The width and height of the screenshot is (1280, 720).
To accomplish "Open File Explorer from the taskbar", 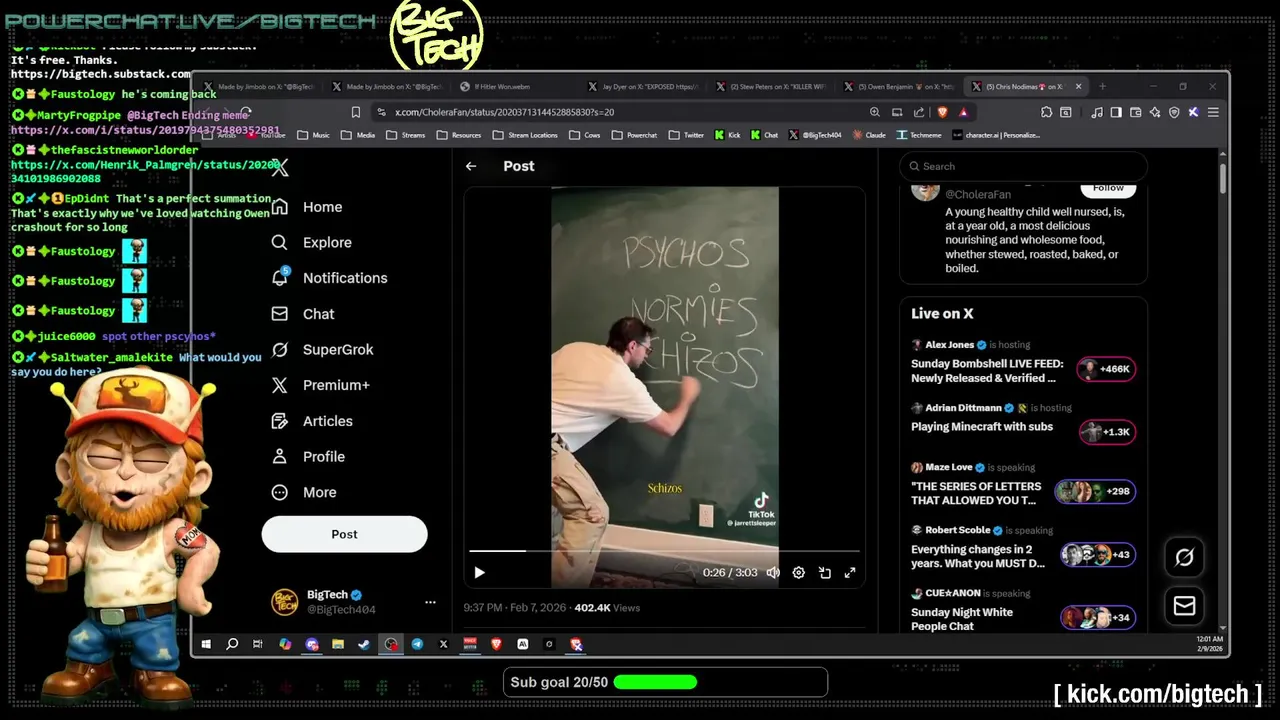I will coord(338,645).
